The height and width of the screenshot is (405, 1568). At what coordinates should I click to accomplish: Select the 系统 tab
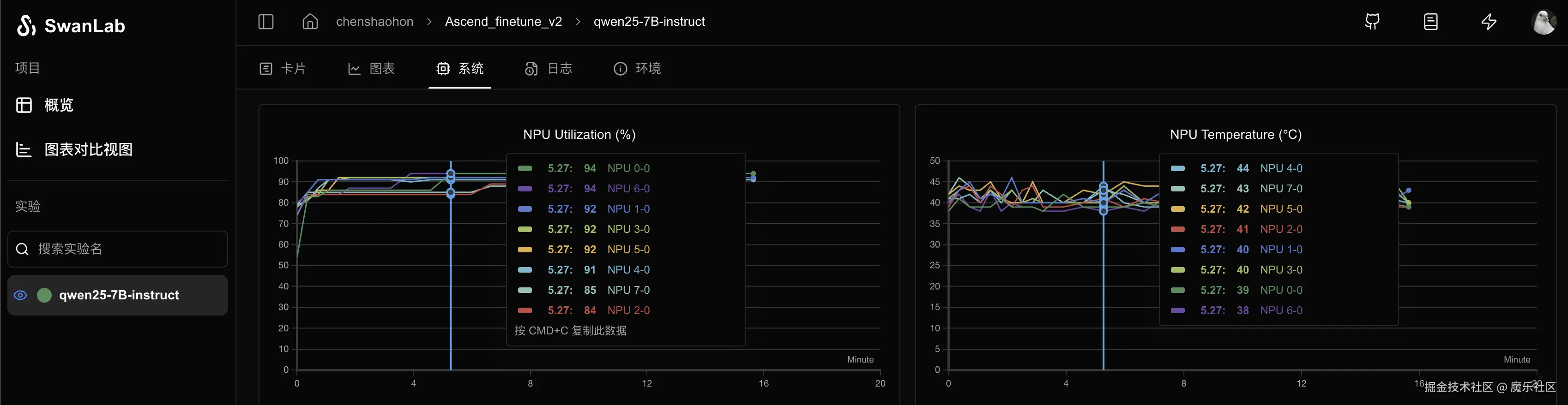coord(460,69)
